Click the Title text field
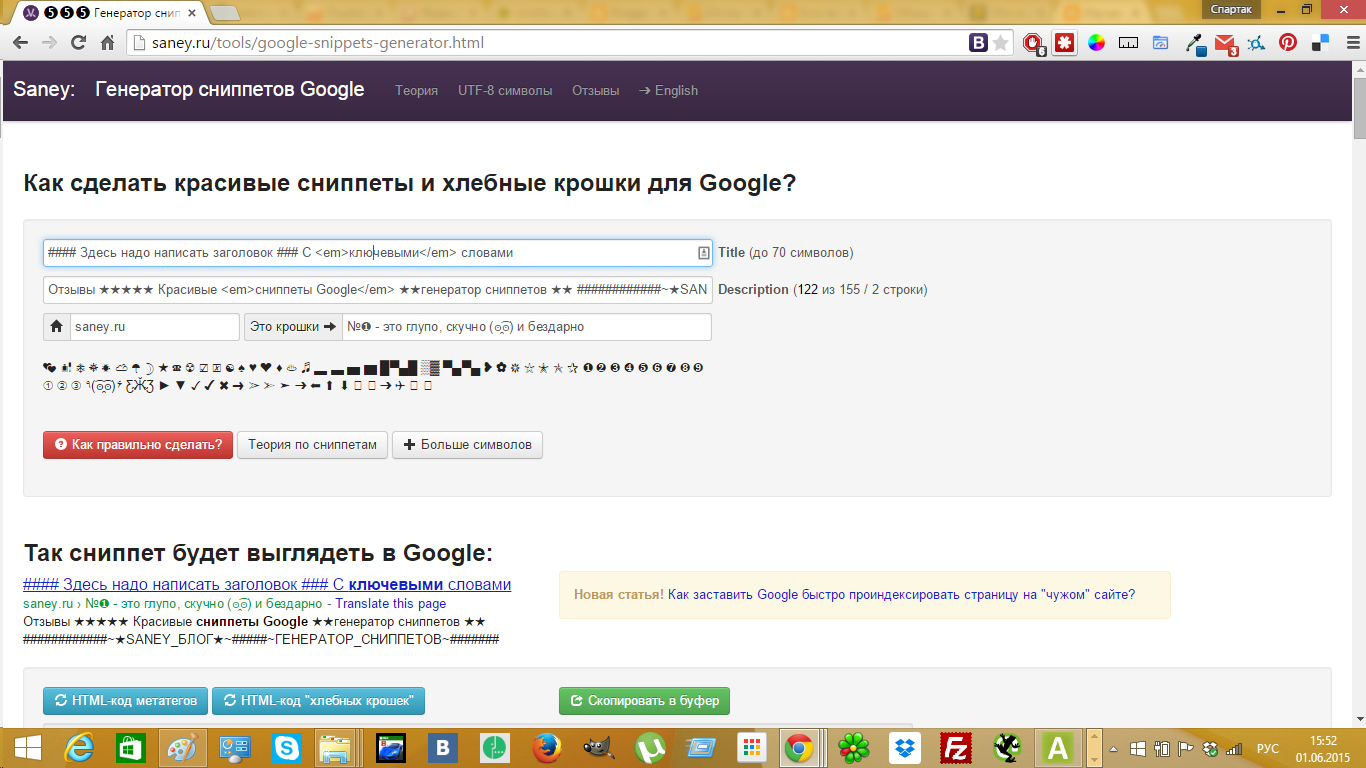 click(x=378, y=253)
